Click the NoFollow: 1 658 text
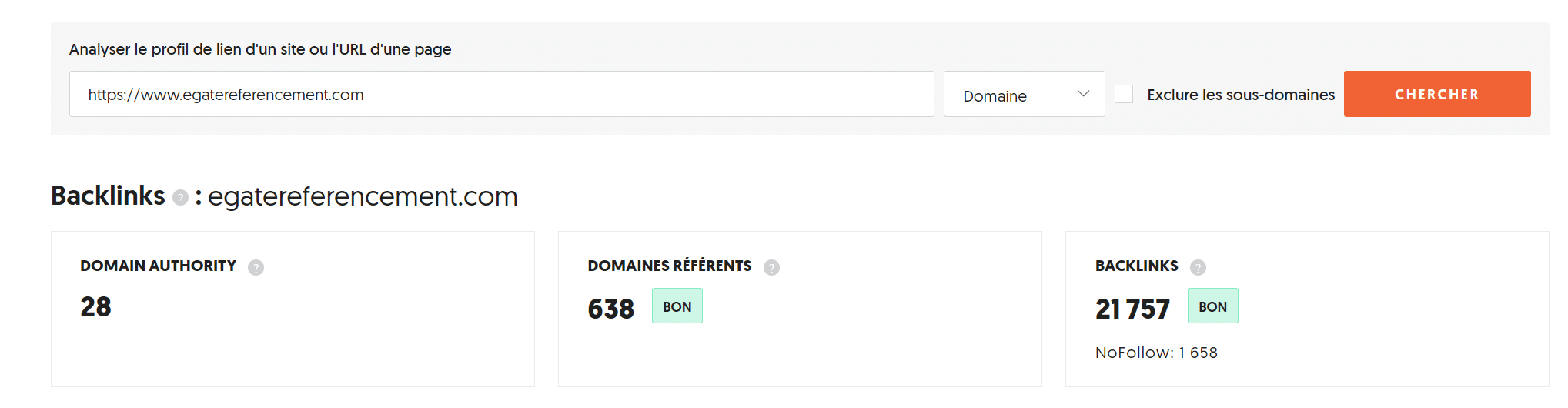The height and width of the screenshot is (408, 1568). pyautogui.click(x=1156, y=353)
